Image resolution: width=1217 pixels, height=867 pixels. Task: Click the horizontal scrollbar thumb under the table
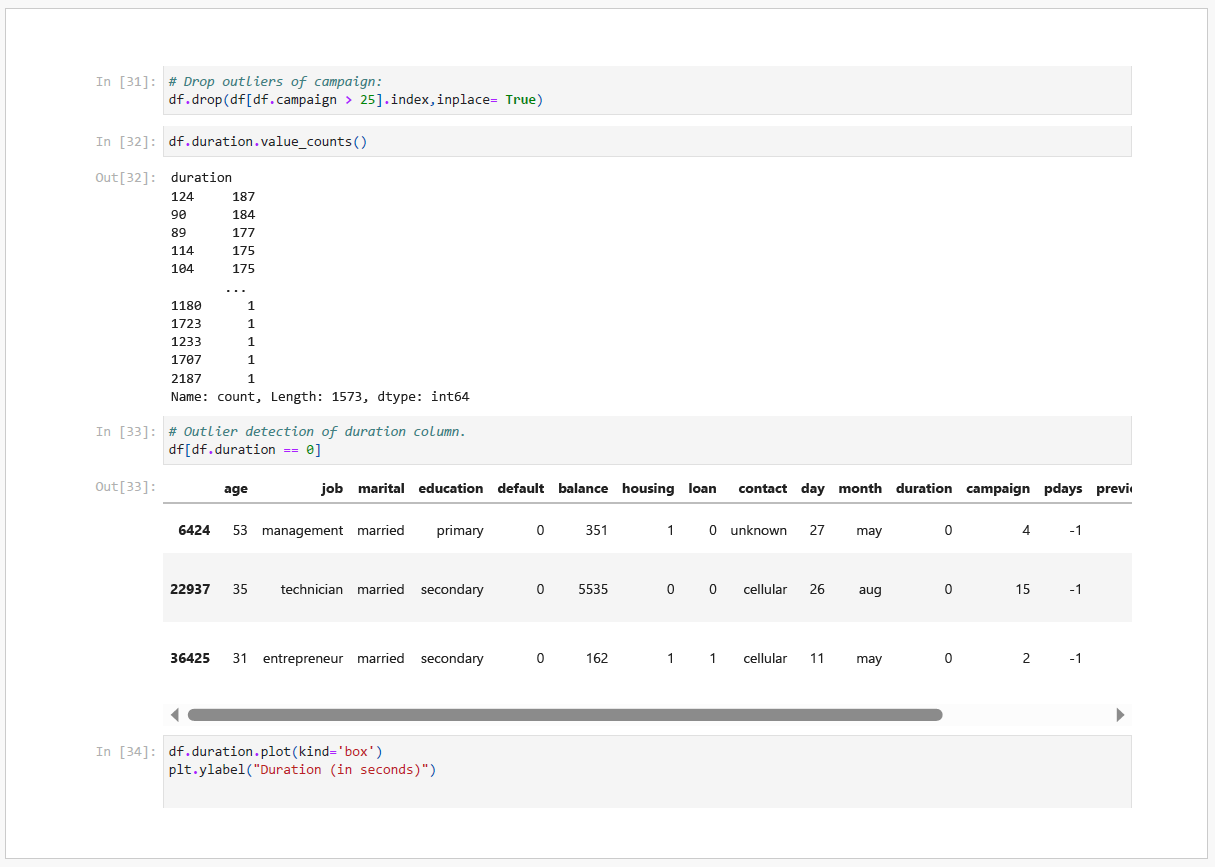(x=564, y=715)
